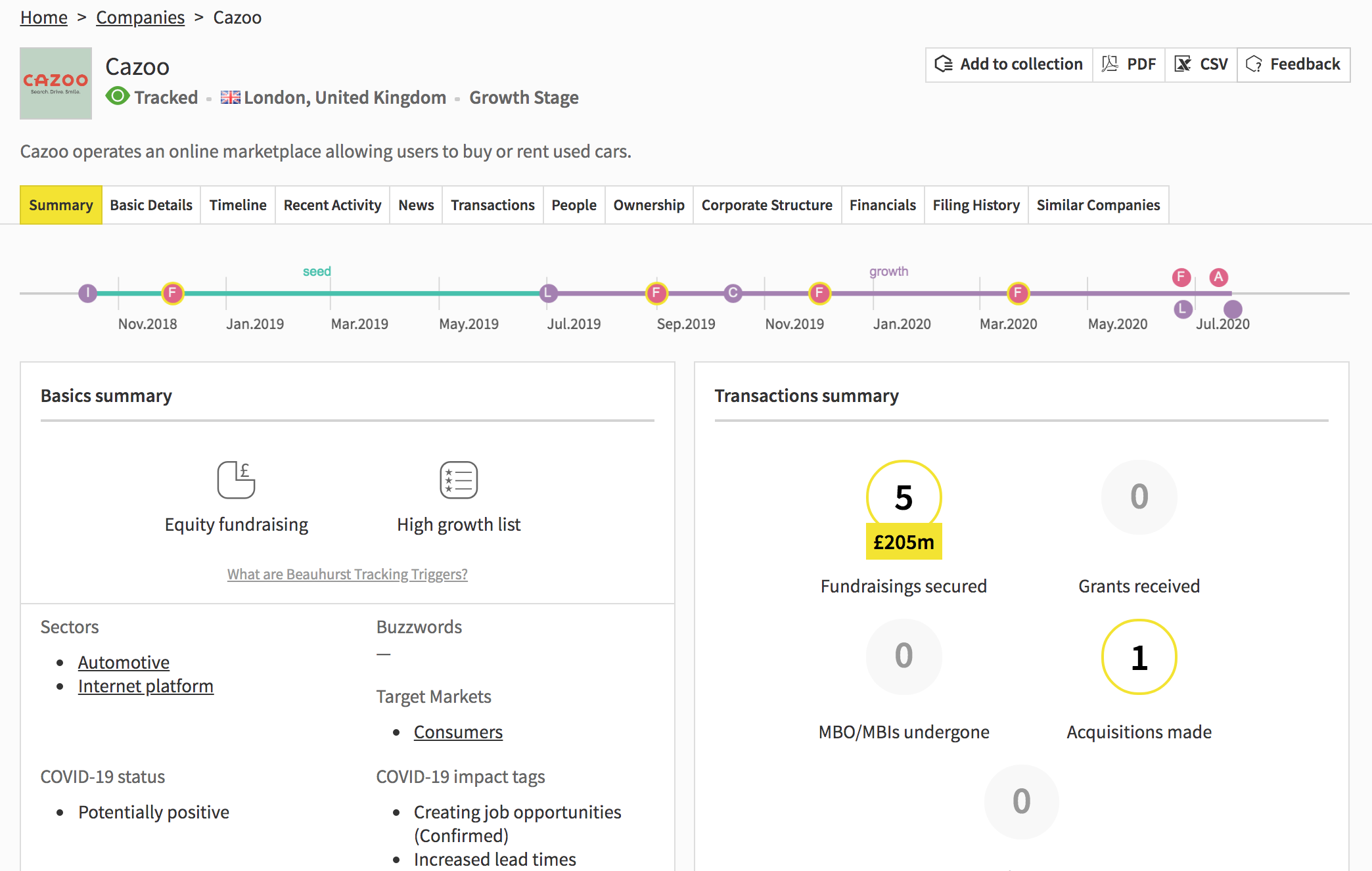This screenshot has width=1372, height=871.
Task: Go to the Companies breadcrumb link
Action: click(x=140, y=17)
